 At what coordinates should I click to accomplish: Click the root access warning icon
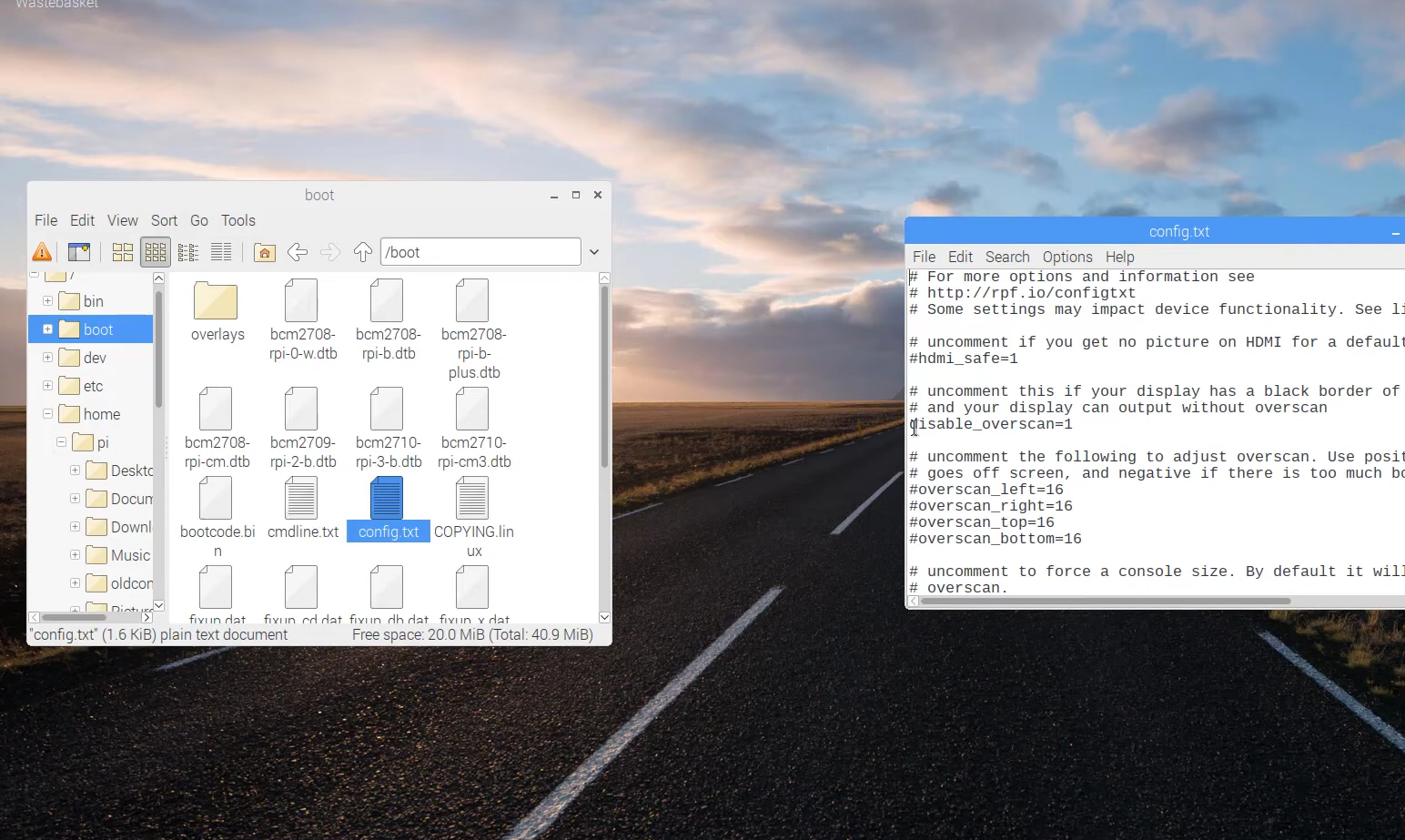[x=42, y=252]
